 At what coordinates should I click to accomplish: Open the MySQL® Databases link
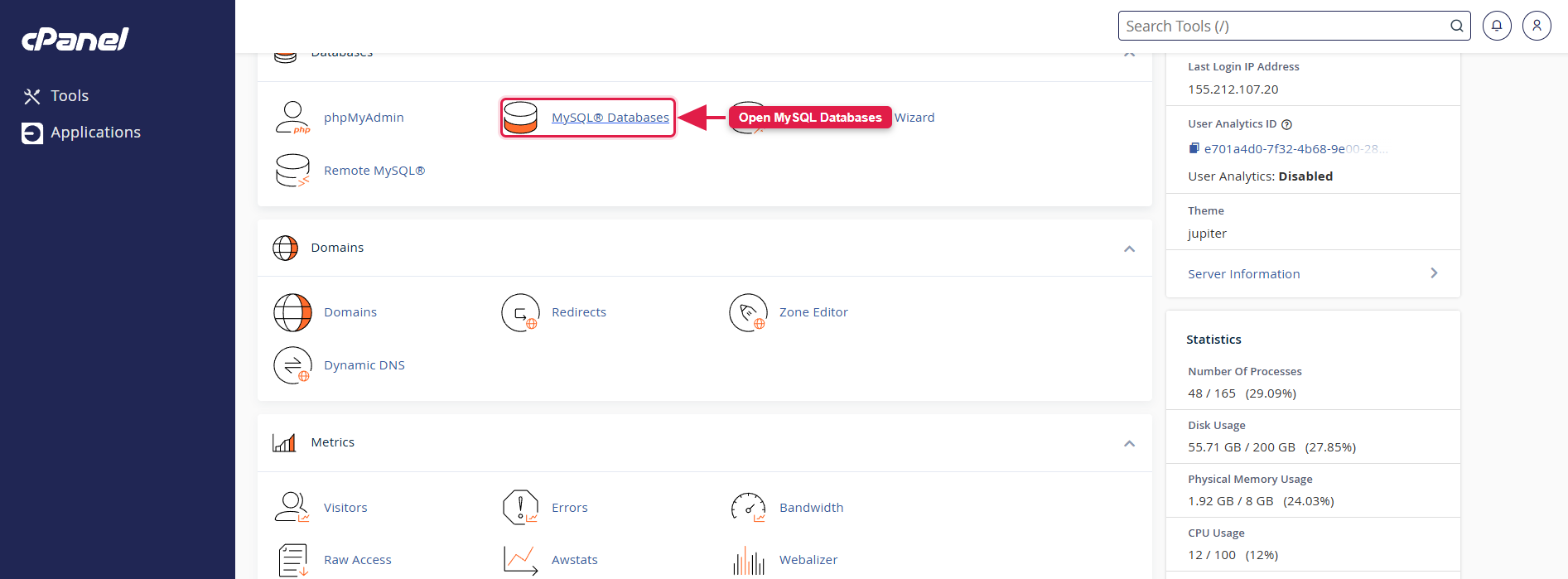[x=610, y=118]
